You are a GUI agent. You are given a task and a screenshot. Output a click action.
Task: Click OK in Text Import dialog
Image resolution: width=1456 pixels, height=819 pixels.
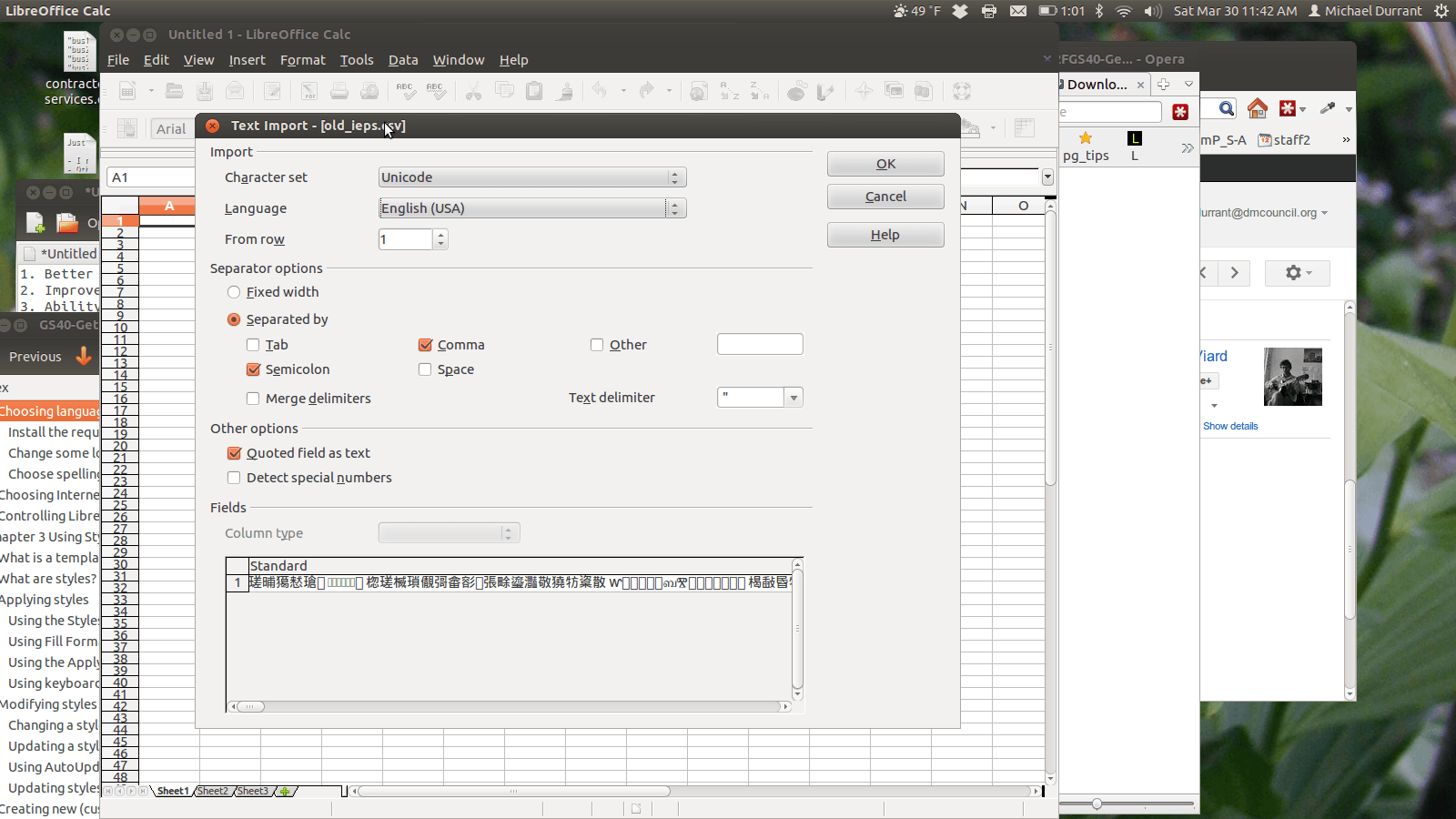(x=885, y=164)
